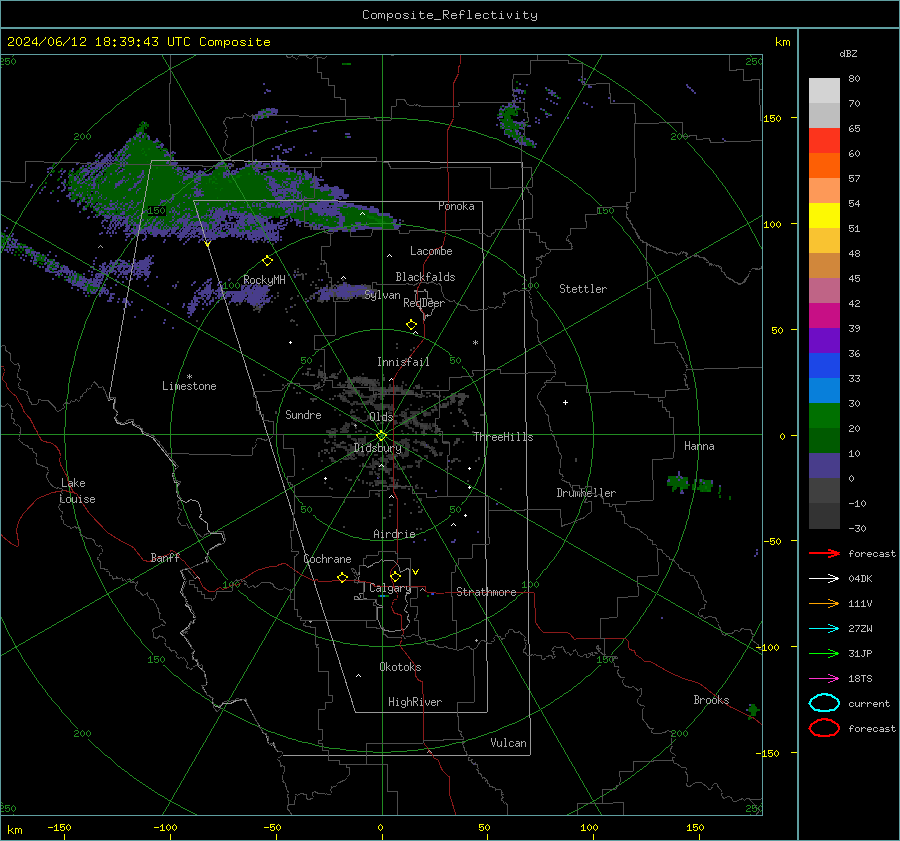
Task: Click the Sundre label on map
Action: point(303,414)
